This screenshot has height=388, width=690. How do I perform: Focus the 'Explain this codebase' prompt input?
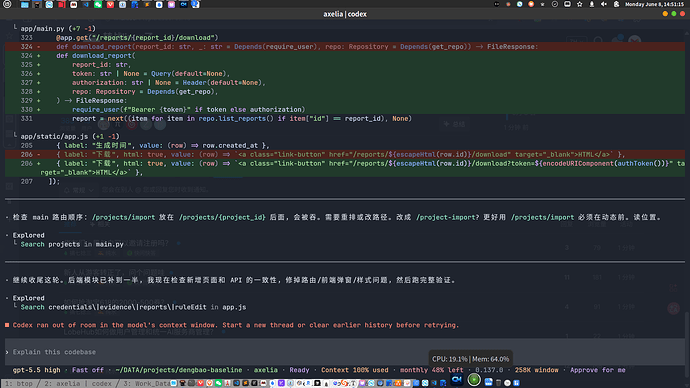(345, 352)
